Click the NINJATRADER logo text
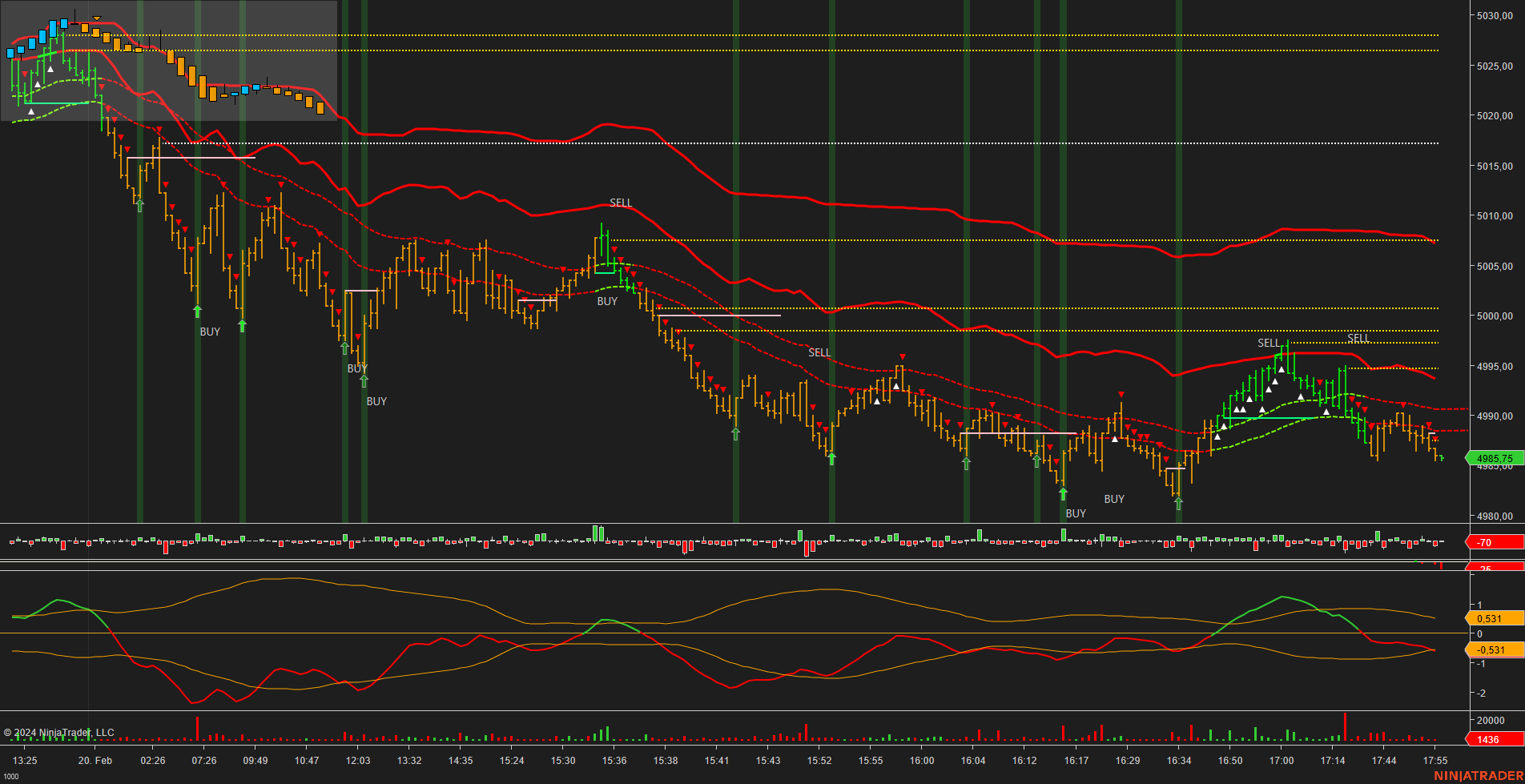 1479,776
